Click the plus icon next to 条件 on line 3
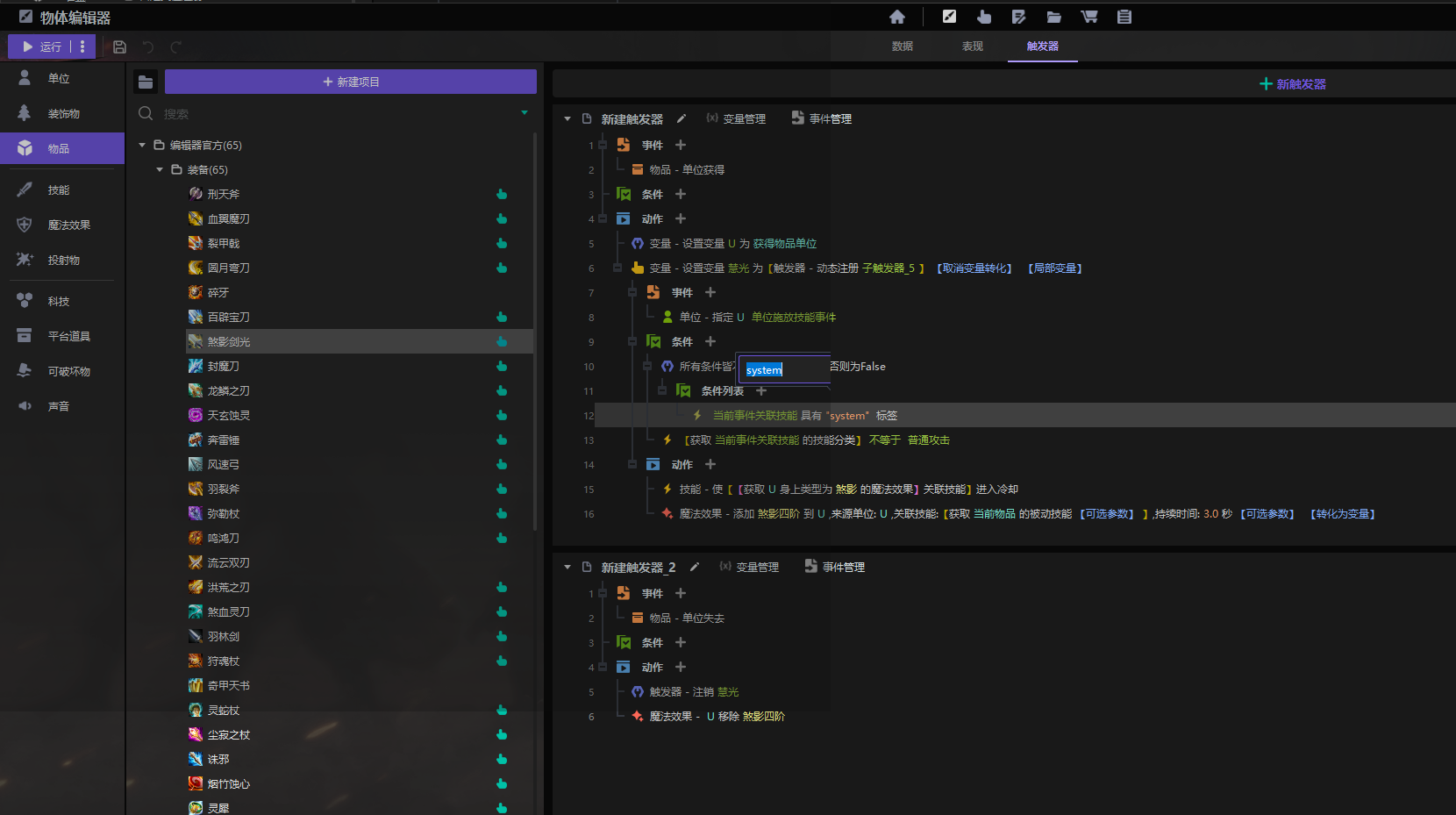Viewport: 1456px width, 815px height. pos(681,194)
